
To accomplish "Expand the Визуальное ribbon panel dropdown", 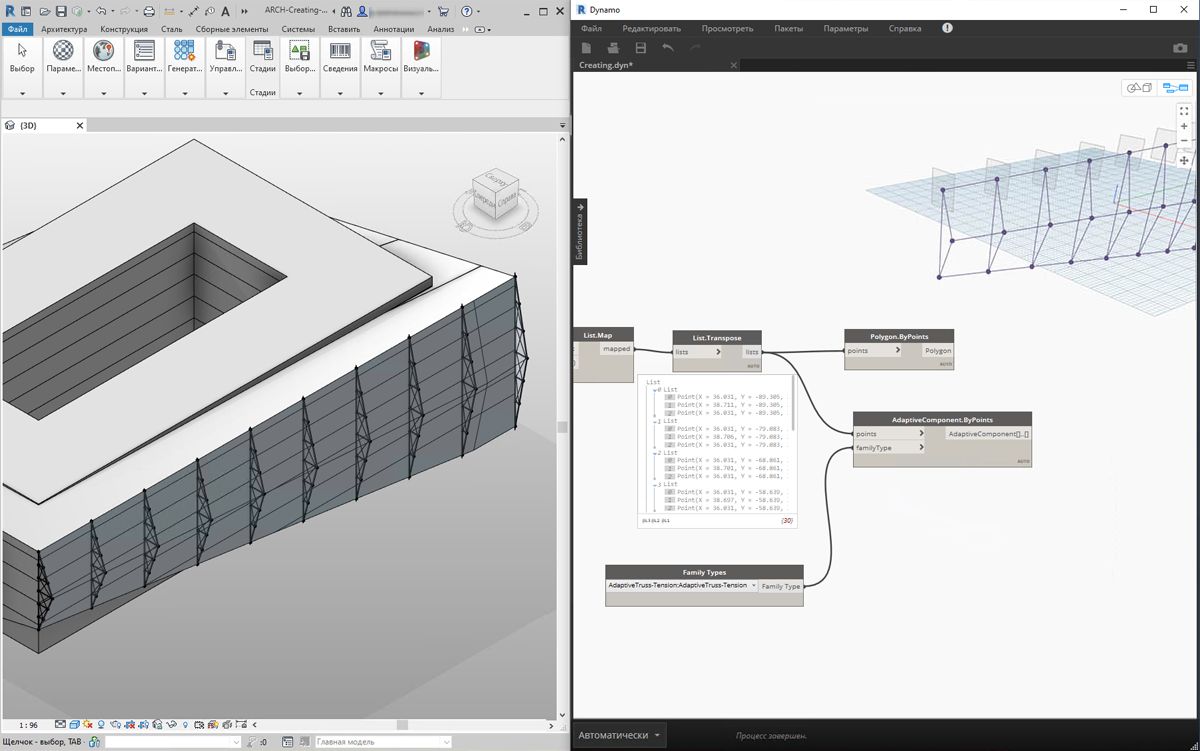I will tap(421, 93).
